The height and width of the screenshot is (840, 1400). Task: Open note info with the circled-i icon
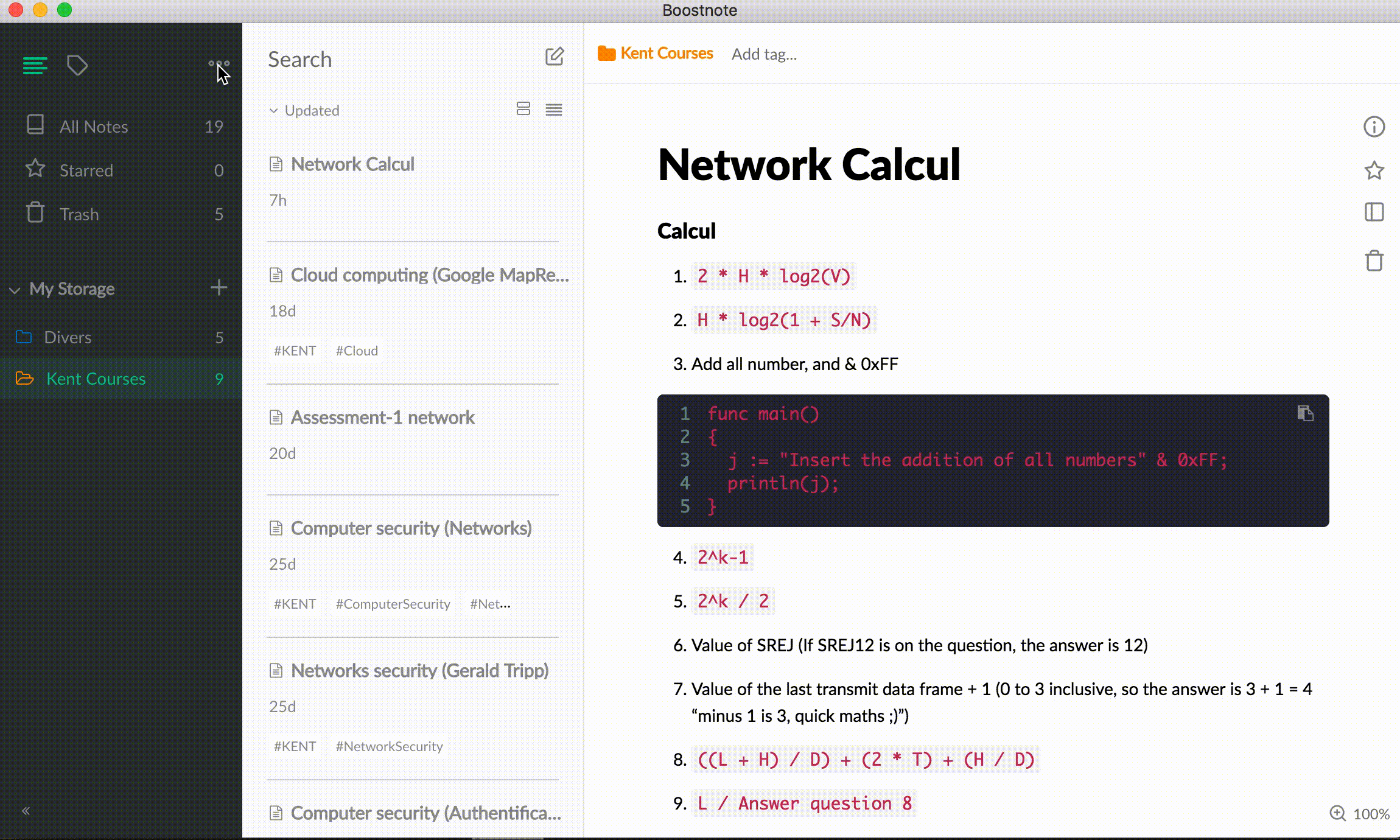pyautogui.click(x=1374, y=127)
